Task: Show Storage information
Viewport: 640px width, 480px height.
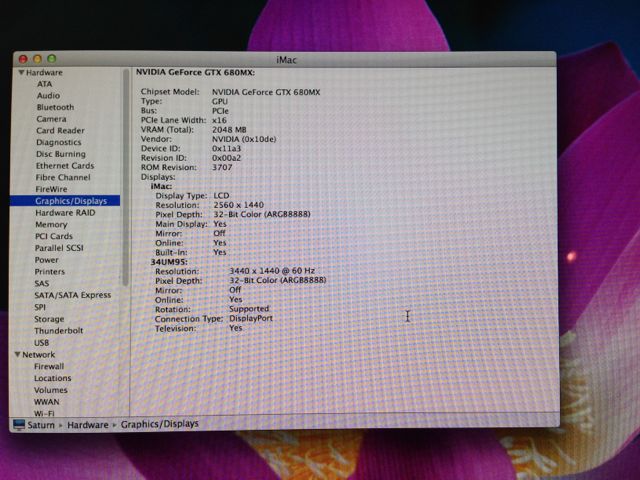Action: pyautogui.click(x=49, y=319)
